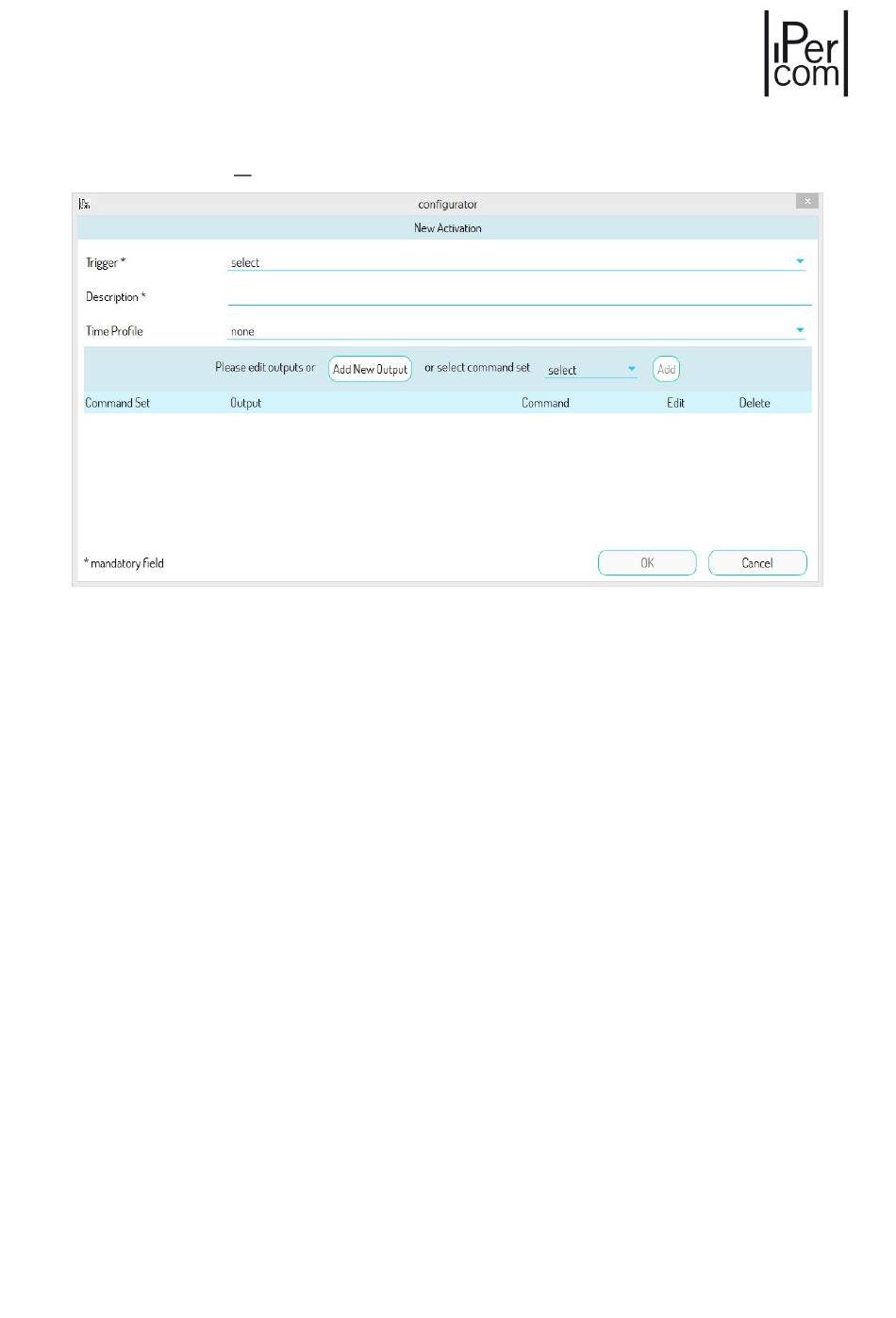Click the Time Profile label

114,331
